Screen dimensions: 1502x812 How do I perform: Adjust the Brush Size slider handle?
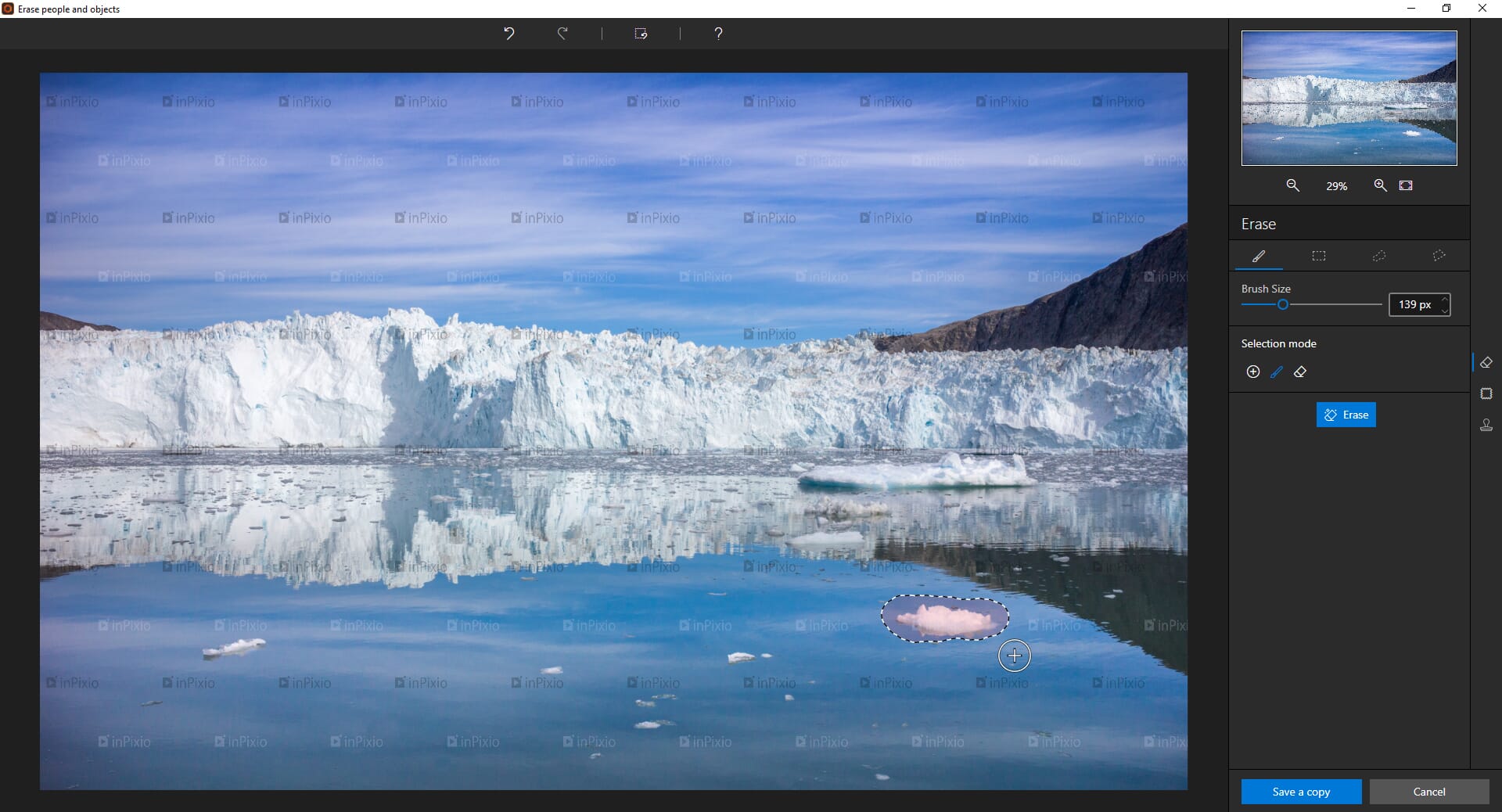coord(1283,304)
